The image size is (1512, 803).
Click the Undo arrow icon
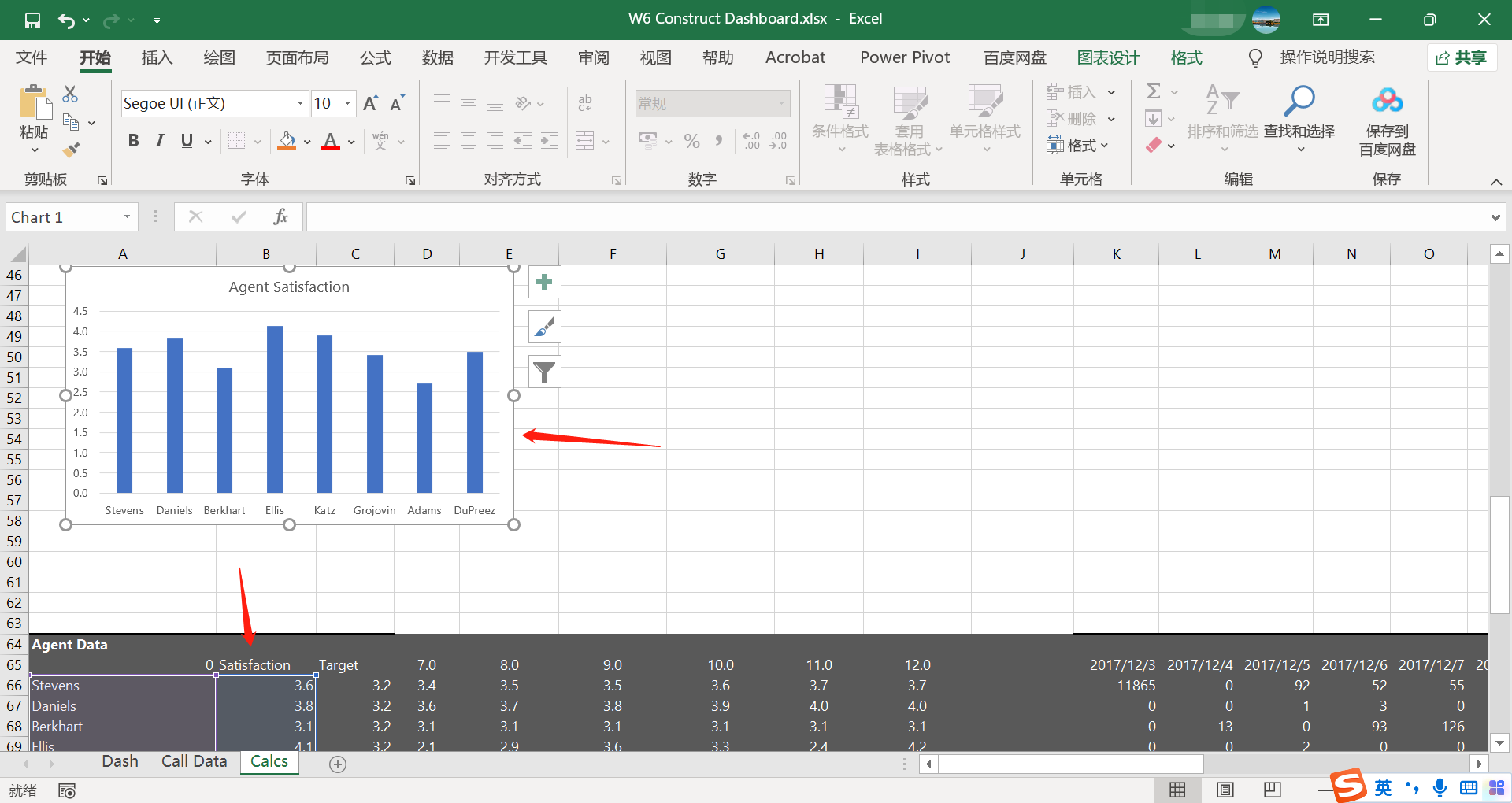click(67, 20)
